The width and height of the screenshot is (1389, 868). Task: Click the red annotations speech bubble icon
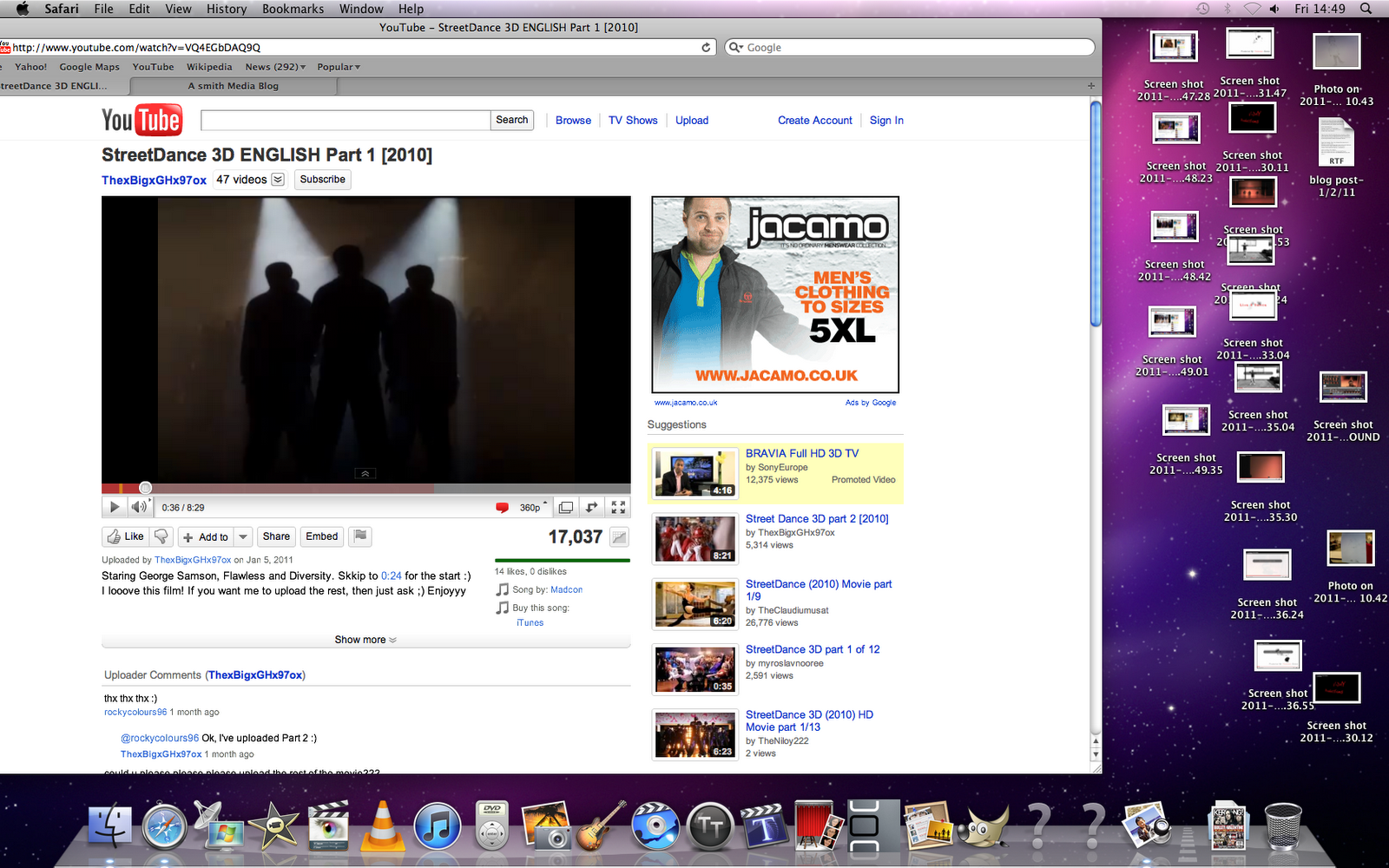pos(502,508)
